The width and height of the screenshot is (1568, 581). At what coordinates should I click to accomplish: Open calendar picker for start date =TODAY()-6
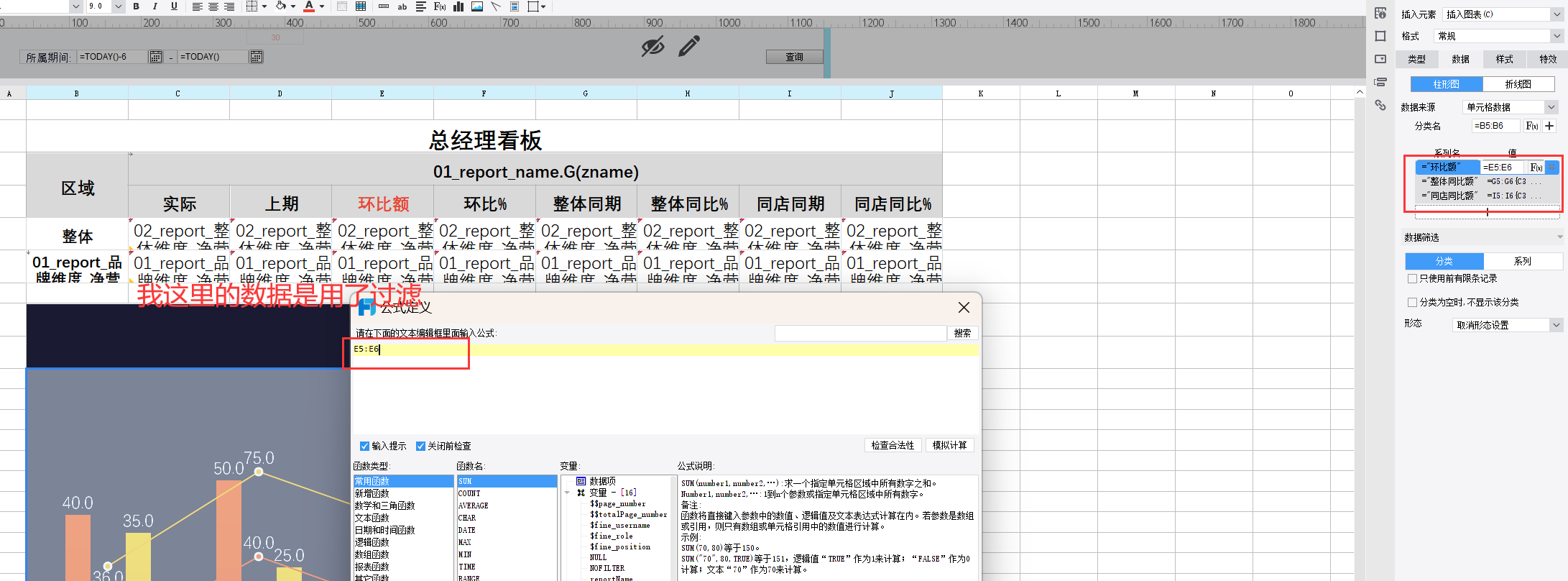tap(156, 57)
